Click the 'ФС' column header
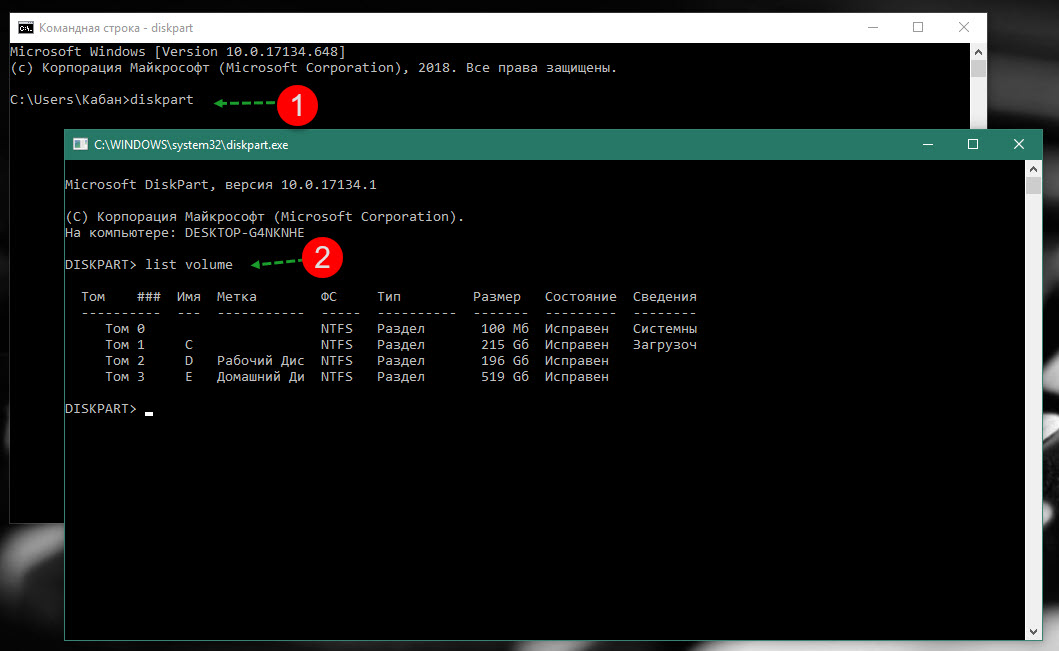 pyautogui.click(x=329, y=296)
